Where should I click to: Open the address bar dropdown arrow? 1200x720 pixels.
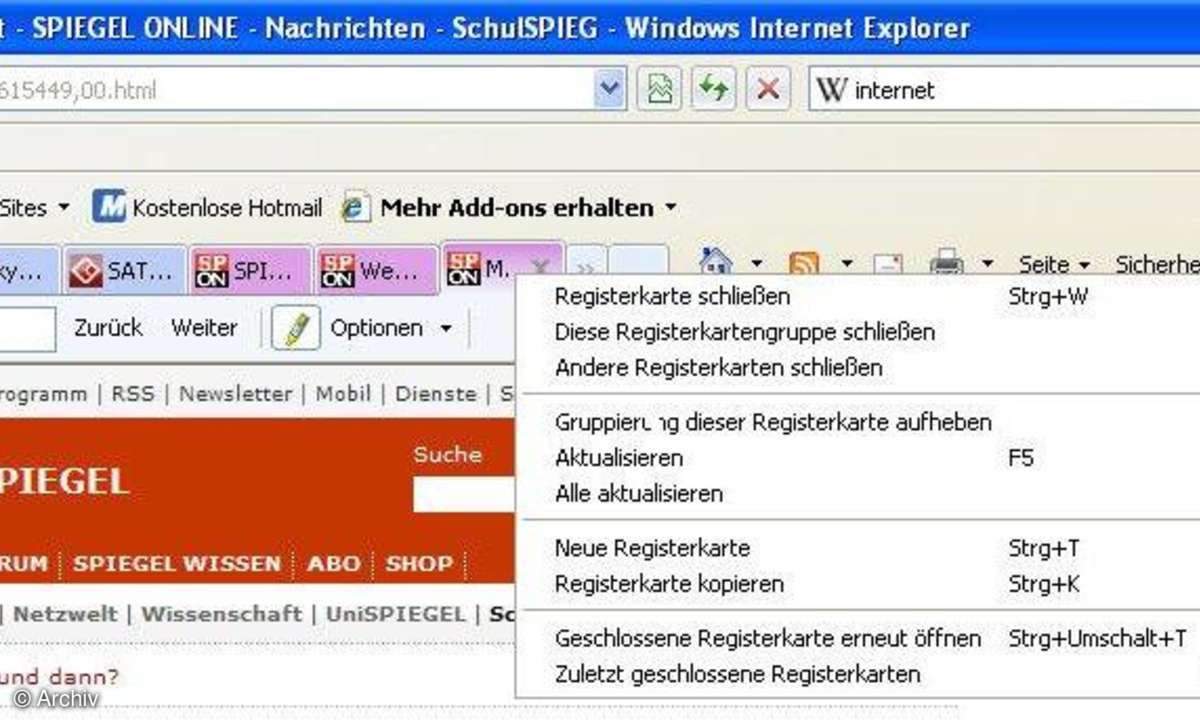pos(610,90)
